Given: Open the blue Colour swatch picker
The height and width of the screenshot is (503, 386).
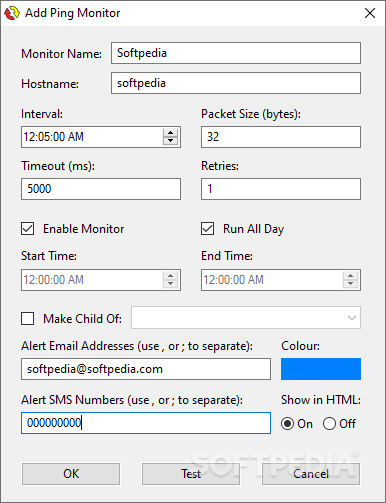Looking at the screenshot, I should [x=321, y=369].
